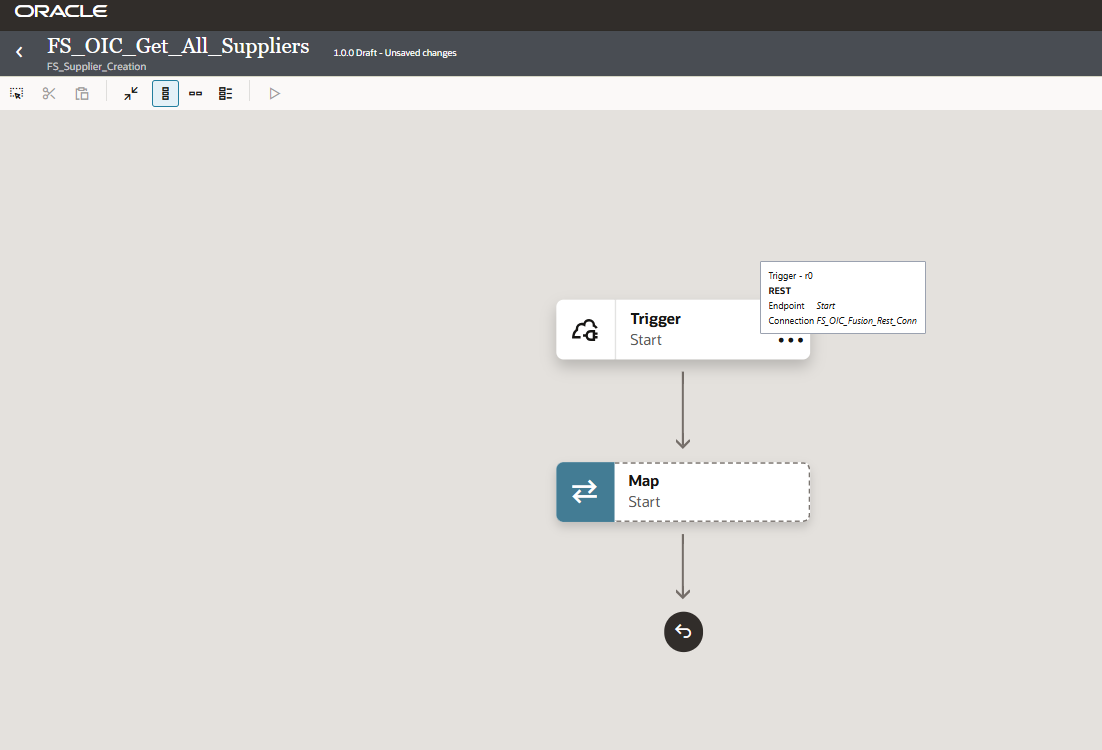Switch to vertical layout view
The width and height of the screenshot is (1102, 750).
click(165, 93)
